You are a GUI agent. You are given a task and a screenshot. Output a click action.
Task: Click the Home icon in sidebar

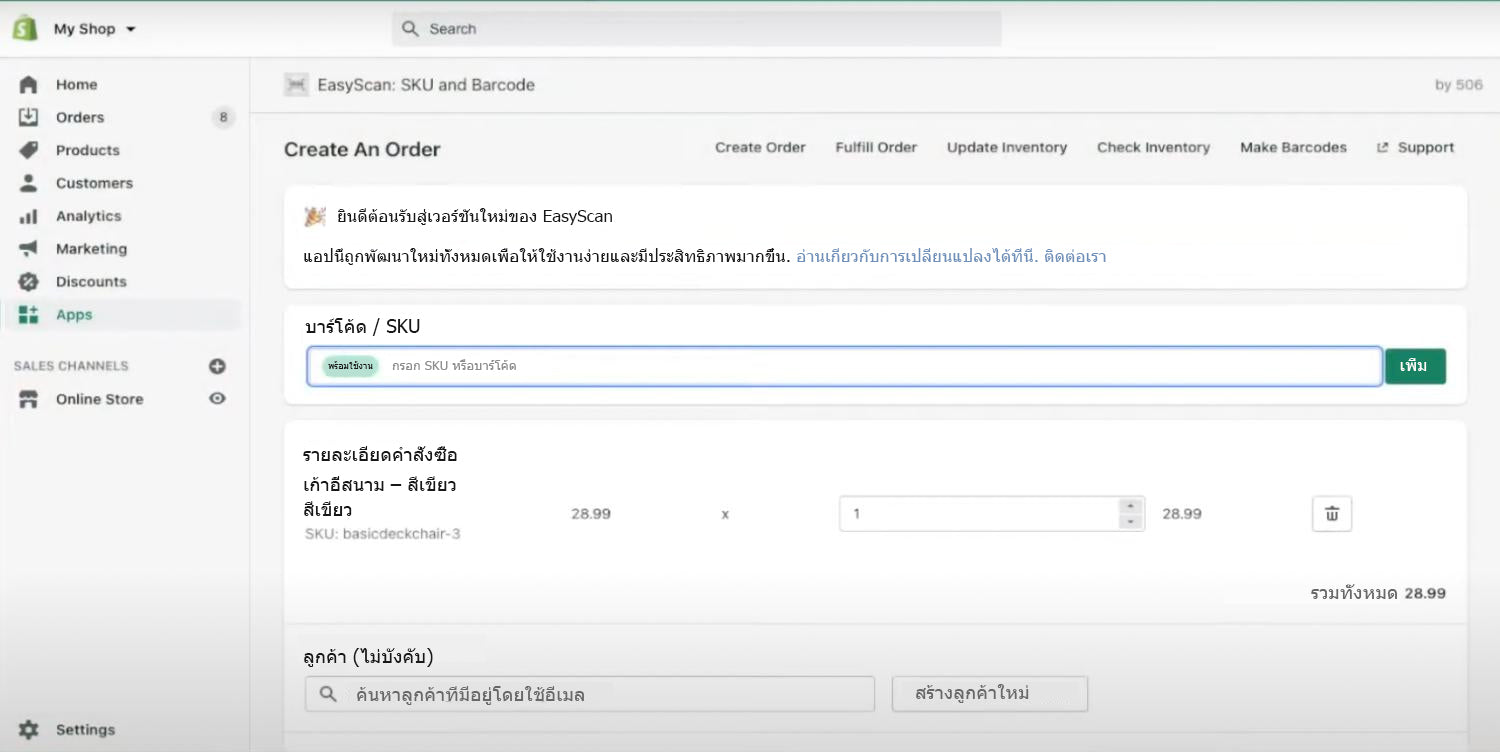28,85
